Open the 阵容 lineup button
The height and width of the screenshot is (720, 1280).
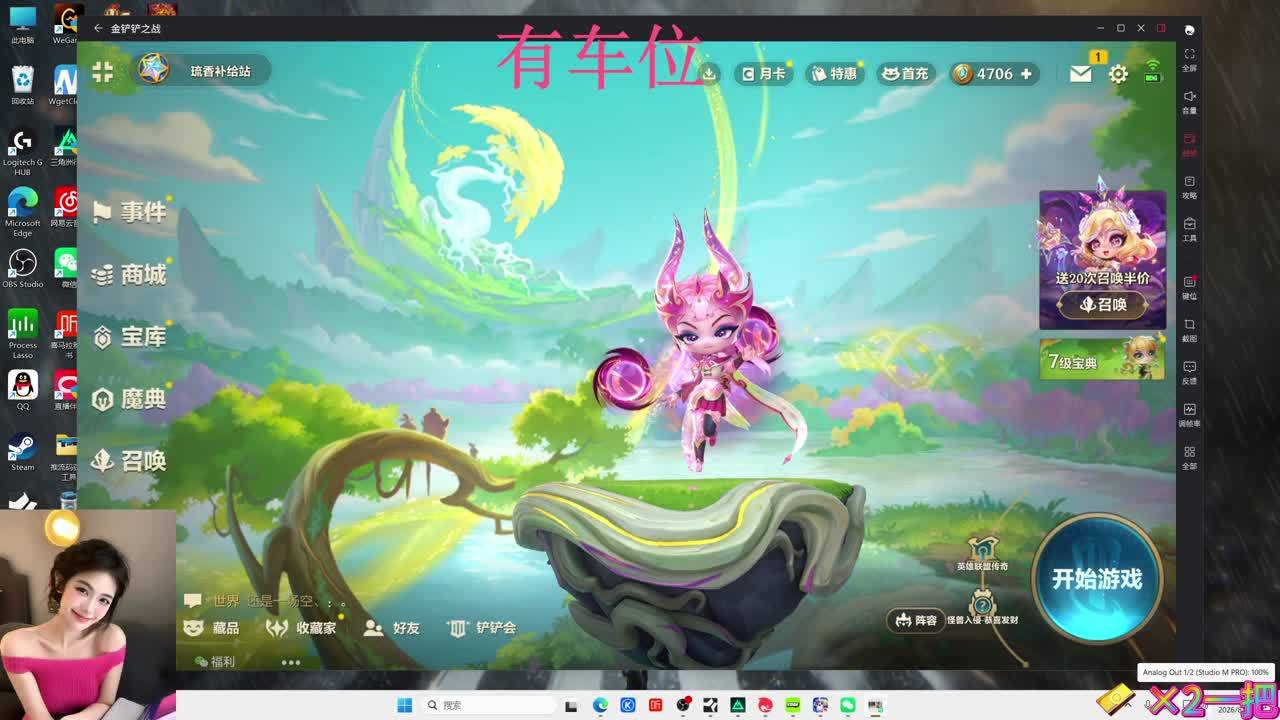coord(916,620)
